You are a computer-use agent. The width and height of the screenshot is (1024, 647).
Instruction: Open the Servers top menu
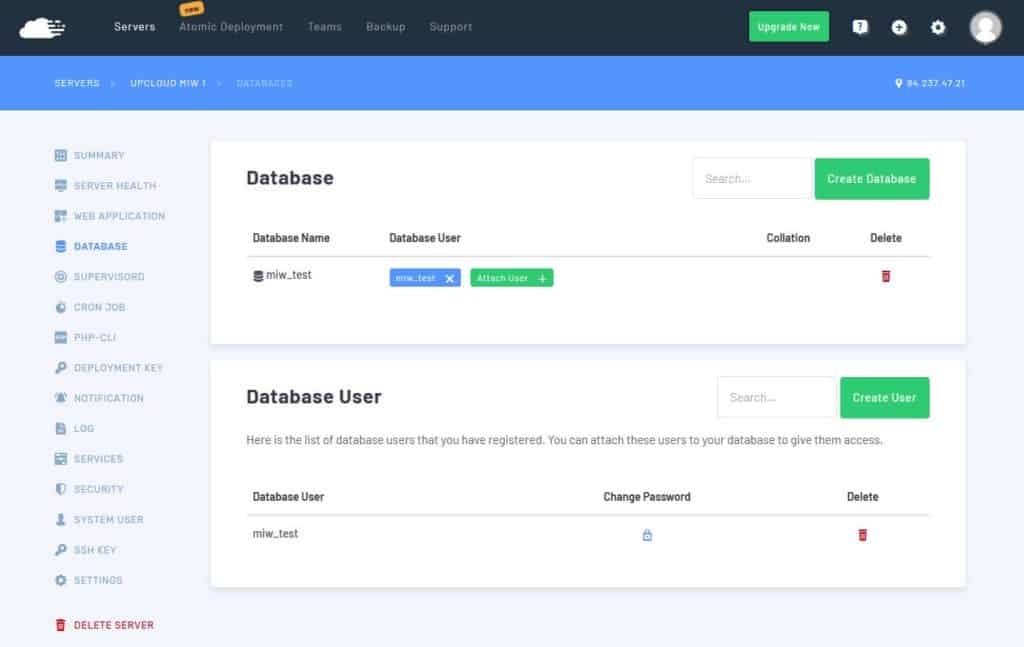(x=135, y=27)
